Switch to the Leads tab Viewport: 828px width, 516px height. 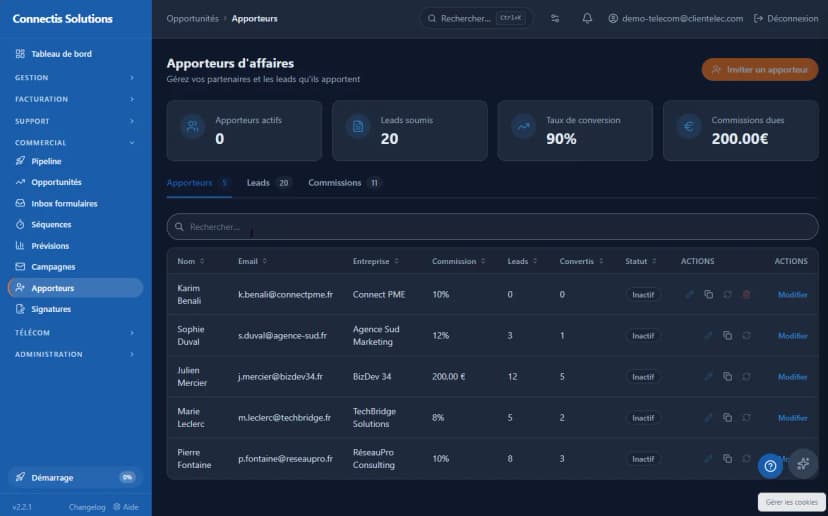tap(269, 183)
